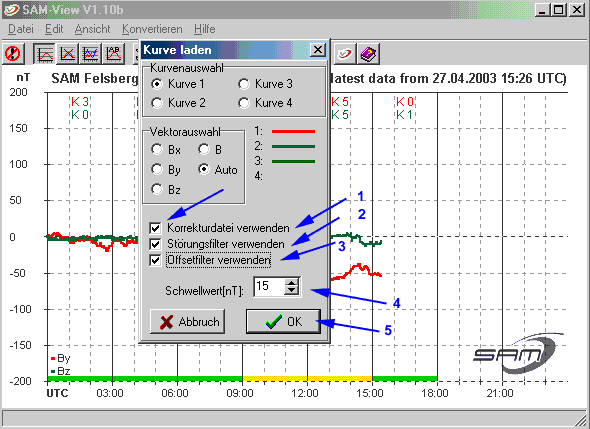Click the multi-curve chart toolbar icon
Image resolution: width=590 pixels, height=429 pixels.
91,53
